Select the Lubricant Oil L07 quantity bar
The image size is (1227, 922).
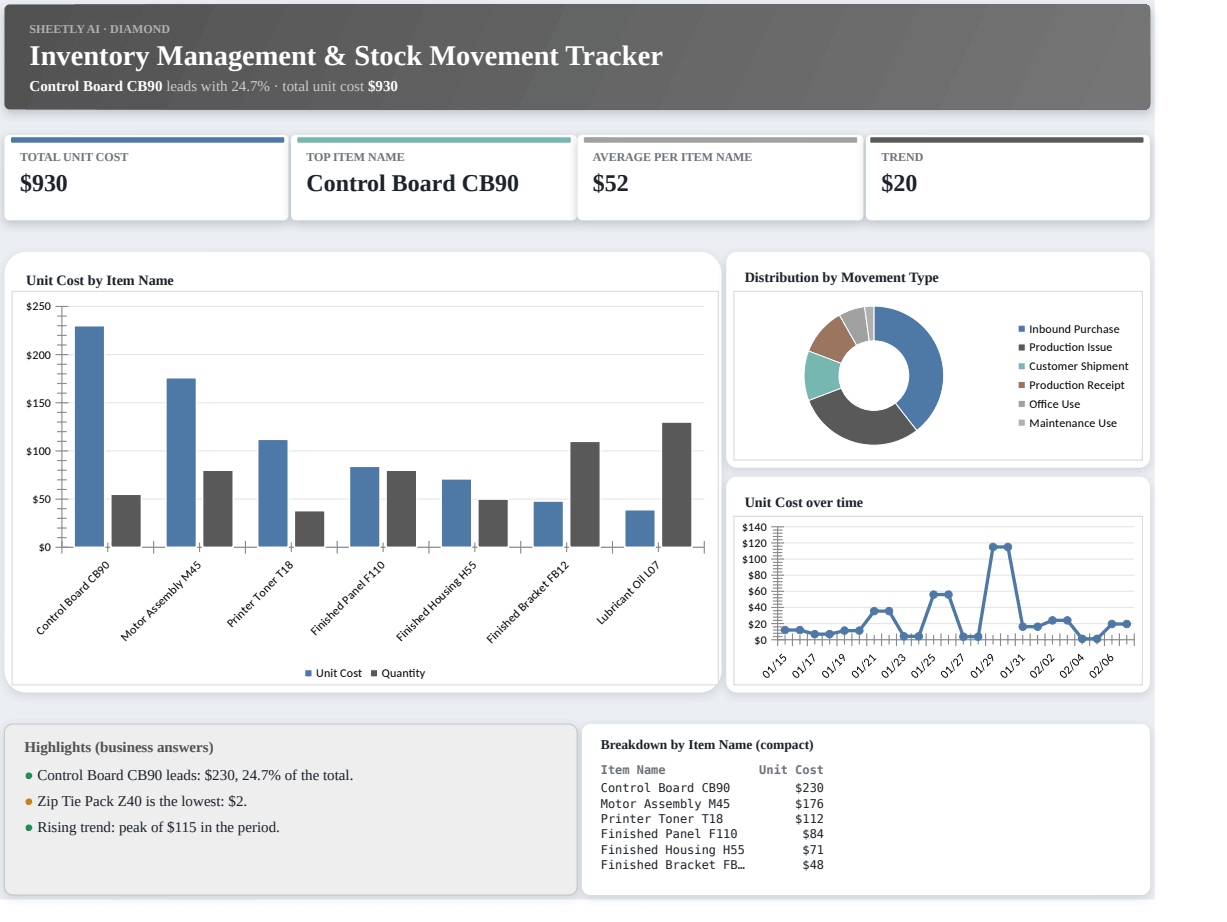676,485
